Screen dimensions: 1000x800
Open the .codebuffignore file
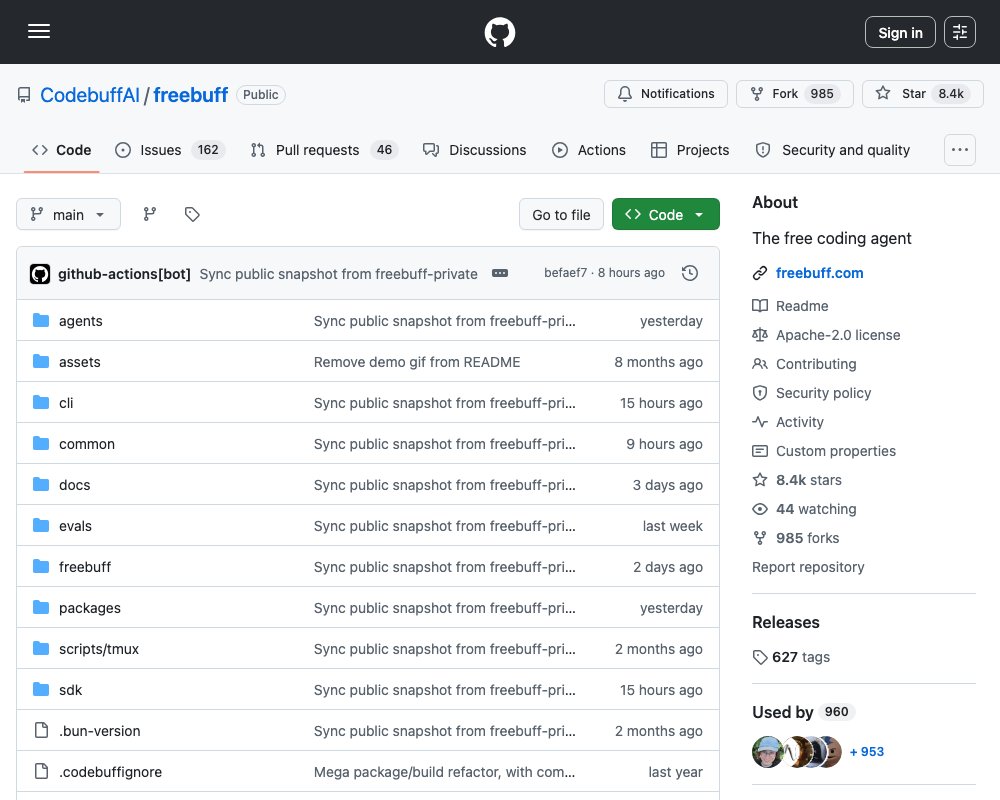point(110,772)
